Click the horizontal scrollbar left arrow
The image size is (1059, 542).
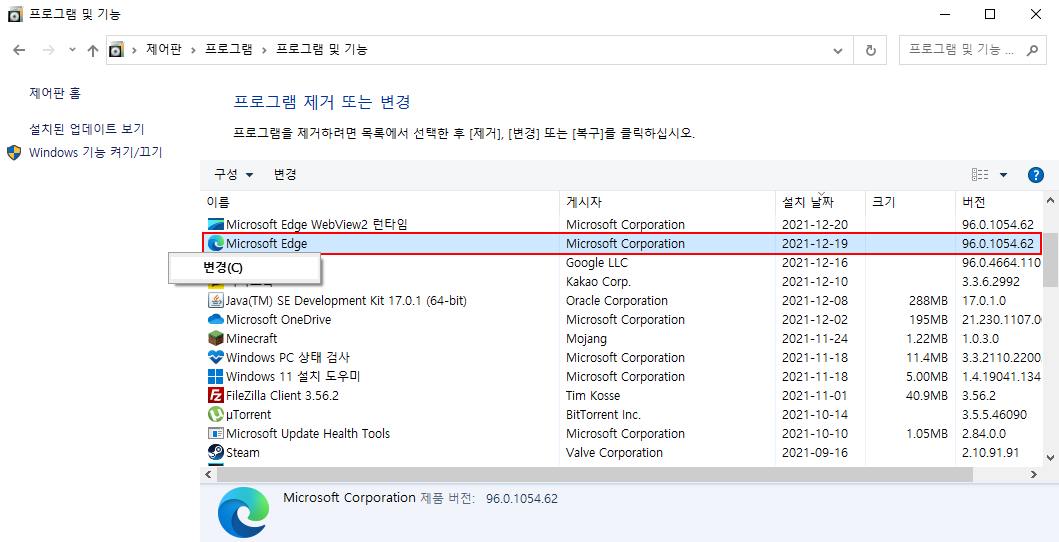tap(209, 475)
